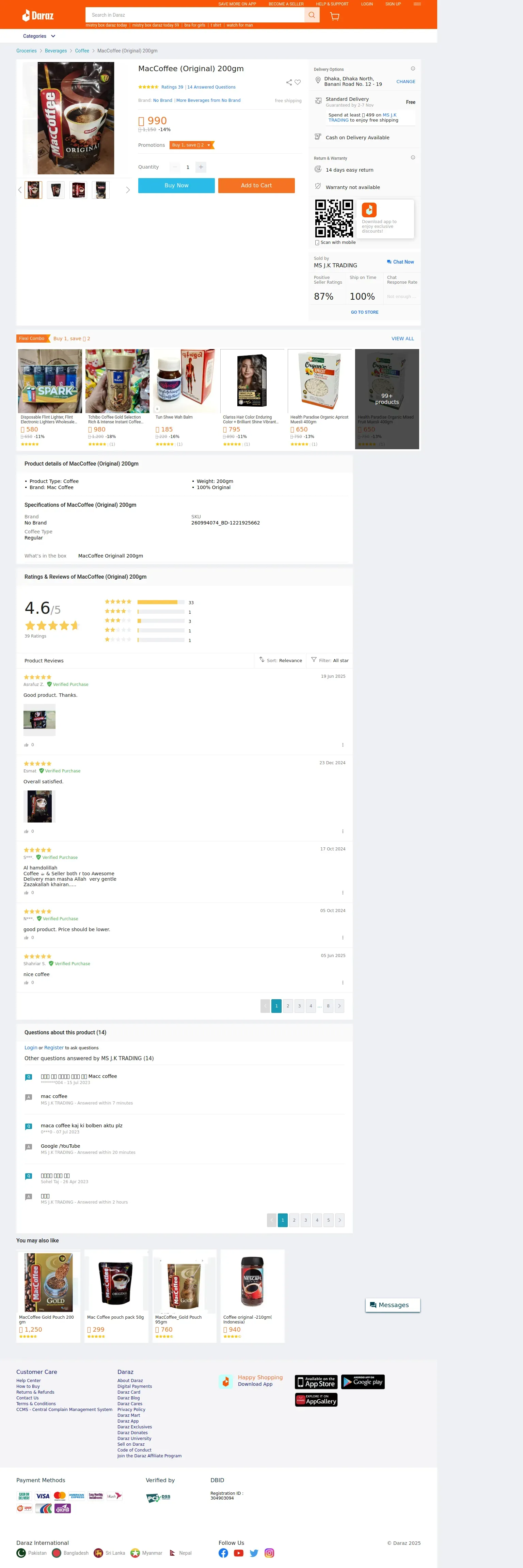This screenshot has height=1568, width=523.
Task: Open Coffee original -210gm Nescafe card
Action: tap(252, 1296)
